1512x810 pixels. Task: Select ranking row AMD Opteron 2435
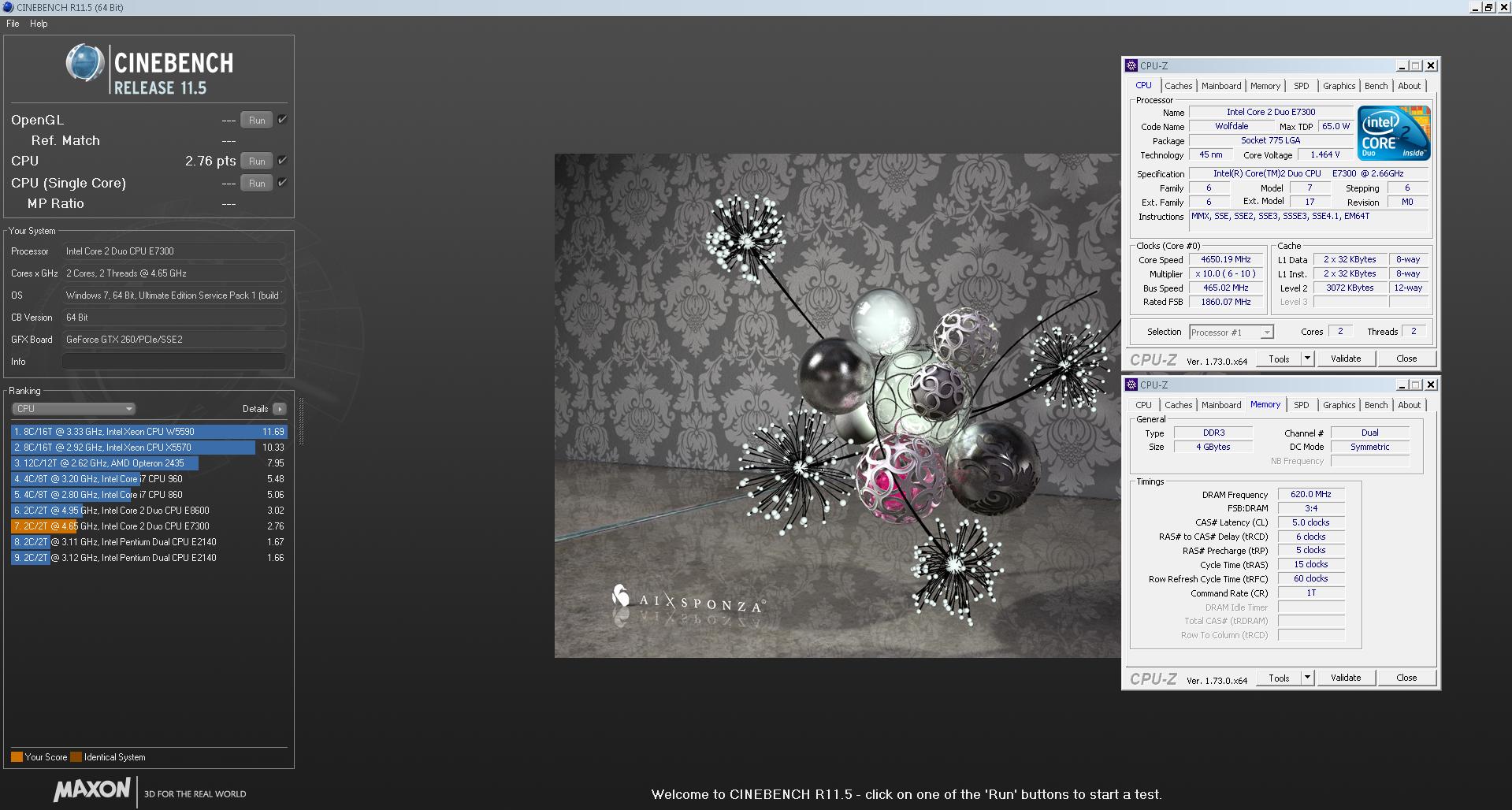(x=149, y=463)
